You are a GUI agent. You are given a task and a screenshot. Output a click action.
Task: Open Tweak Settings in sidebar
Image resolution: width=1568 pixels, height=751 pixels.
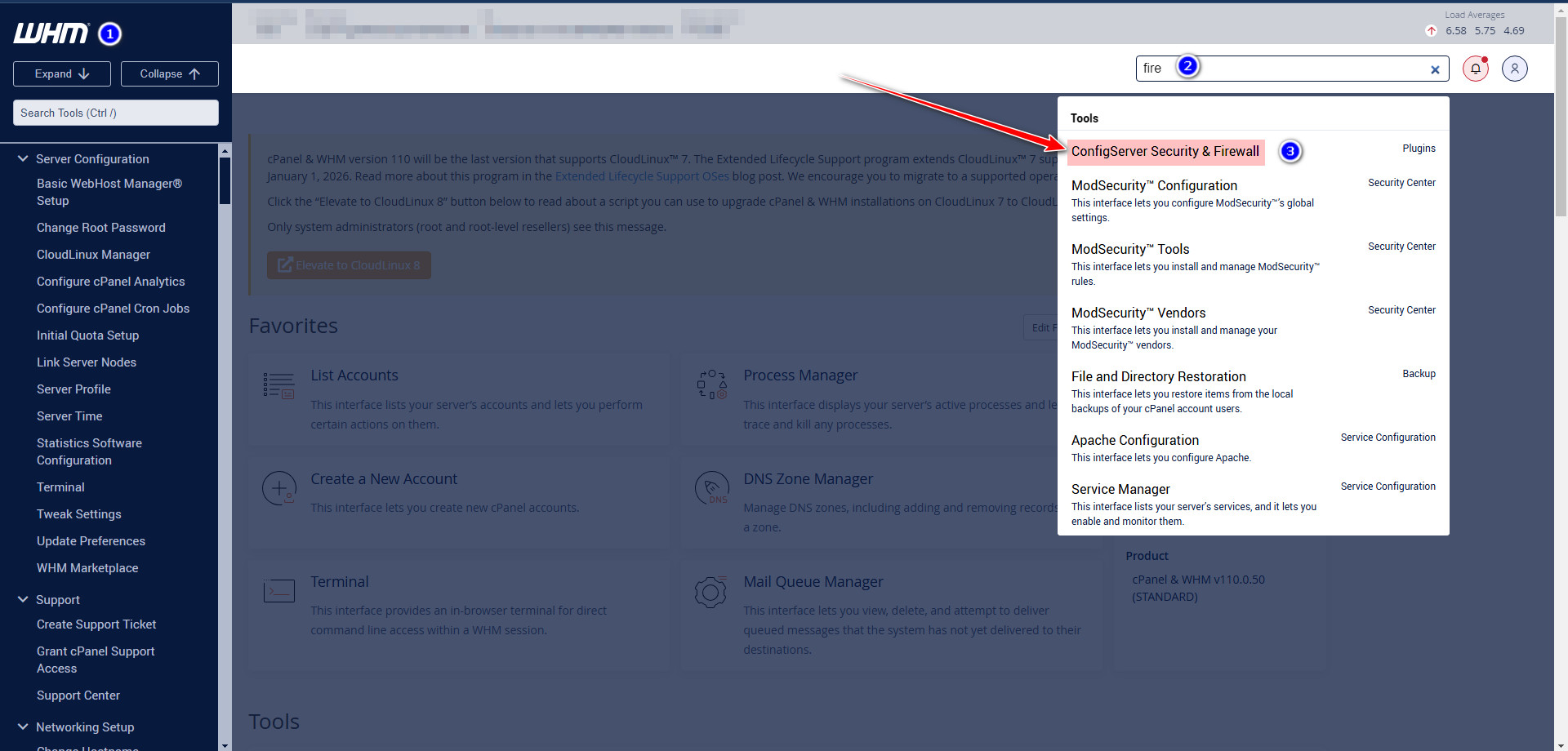(79, 514)
